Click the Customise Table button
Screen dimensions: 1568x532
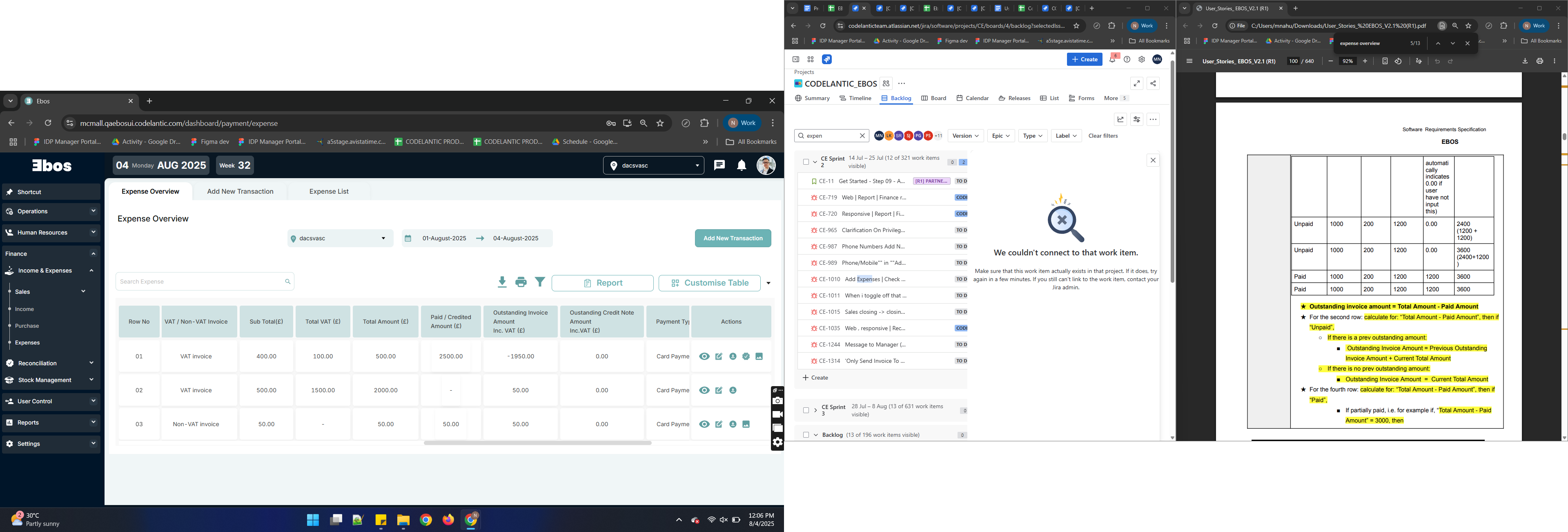[x=709, y=283]
